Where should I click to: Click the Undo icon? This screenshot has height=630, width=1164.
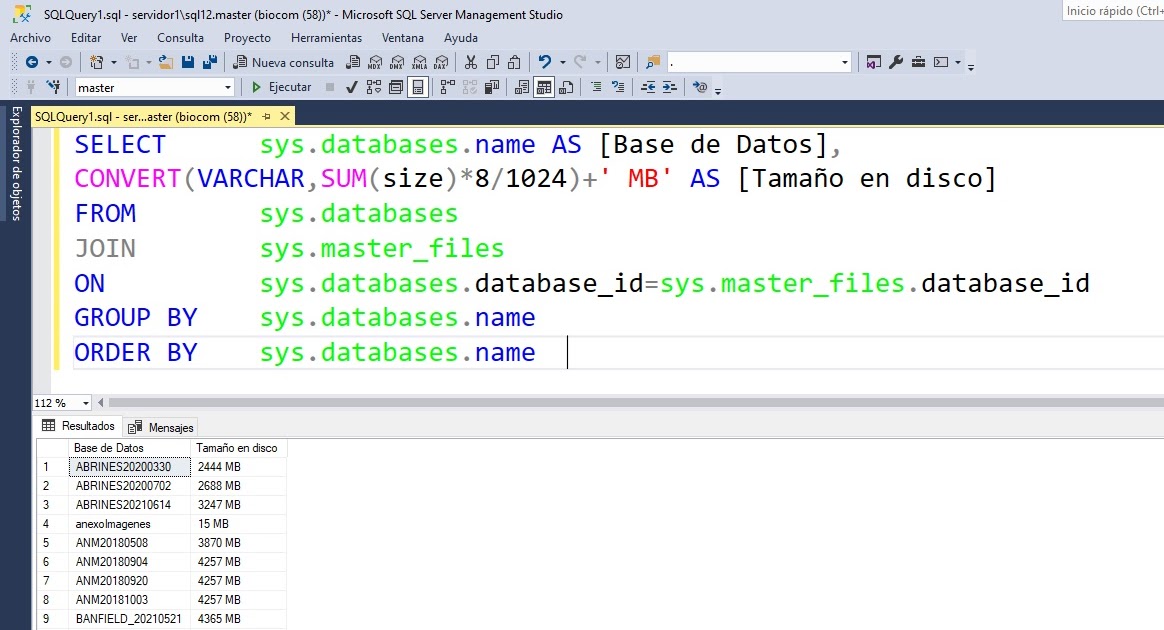pos(547,62)
